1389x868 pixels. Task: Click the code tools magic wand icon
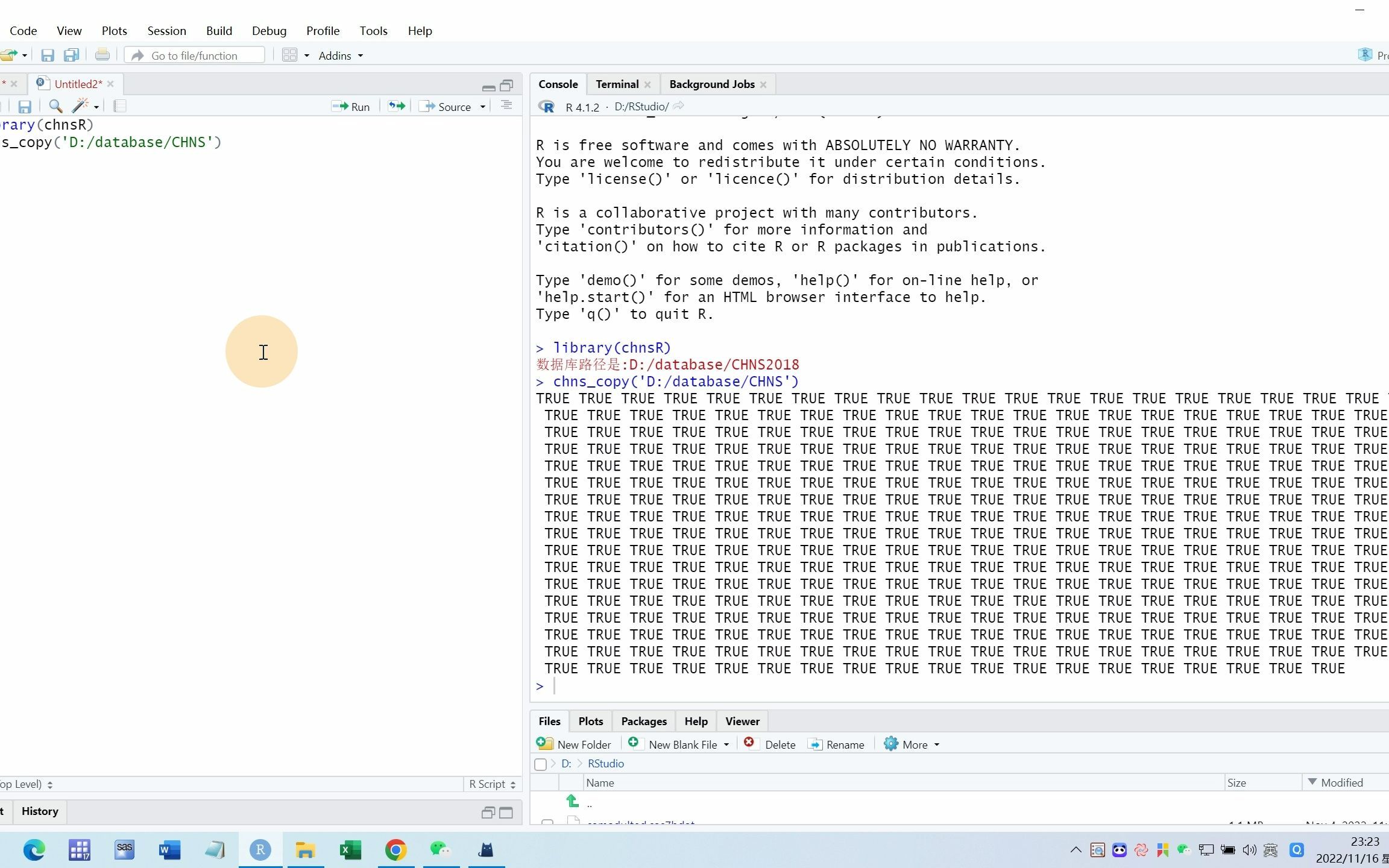(80, 106)
